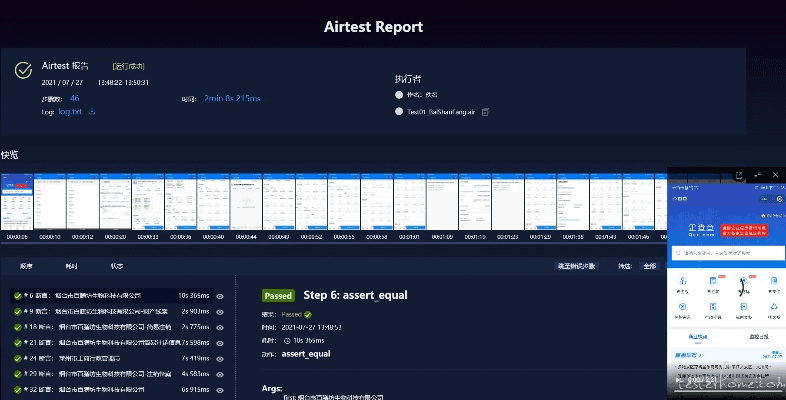Toggle eye icon for step 6 row
Viewport: 786px width, 400px height.
click(x=221, y=296)
